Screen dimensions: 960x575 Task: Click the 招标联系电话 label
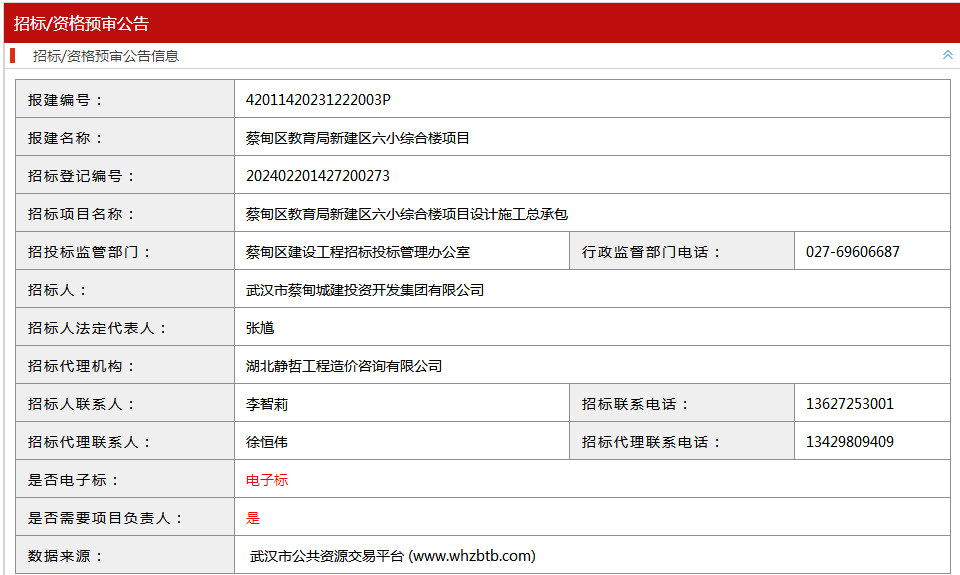[635, 404]
